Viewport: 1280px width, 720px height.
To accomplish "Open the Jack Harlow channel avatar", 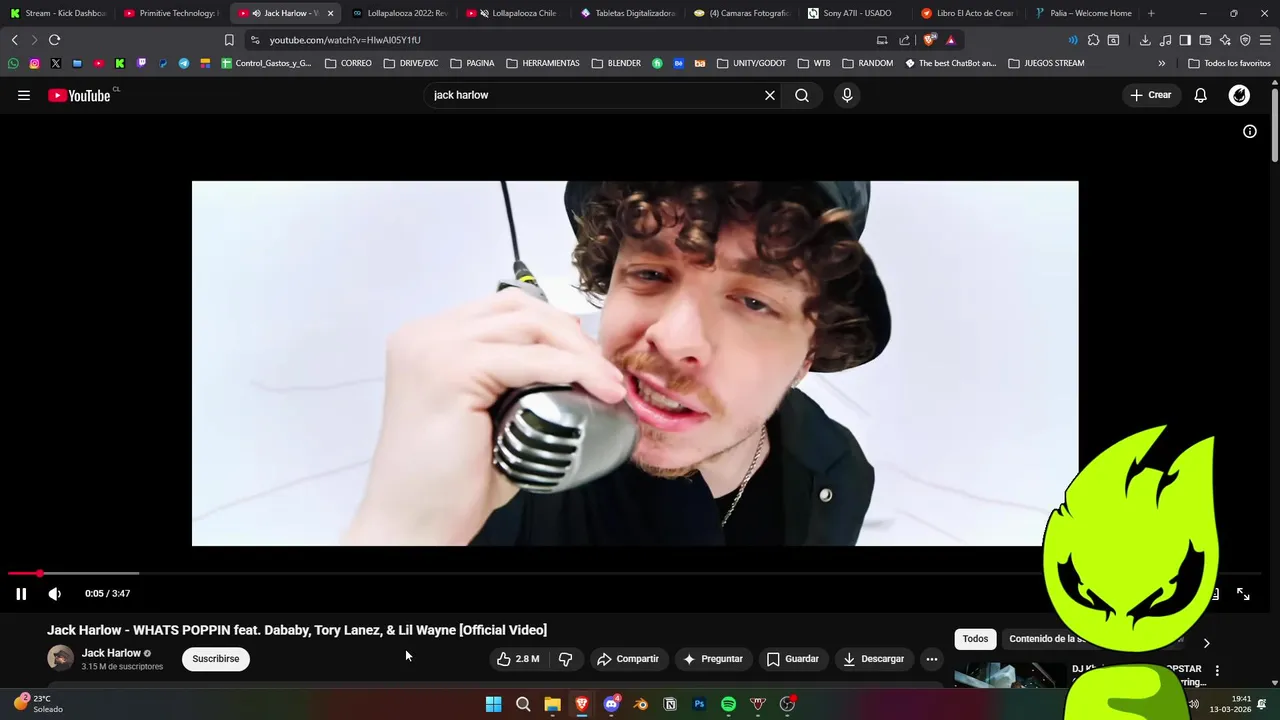I will 60,658.
